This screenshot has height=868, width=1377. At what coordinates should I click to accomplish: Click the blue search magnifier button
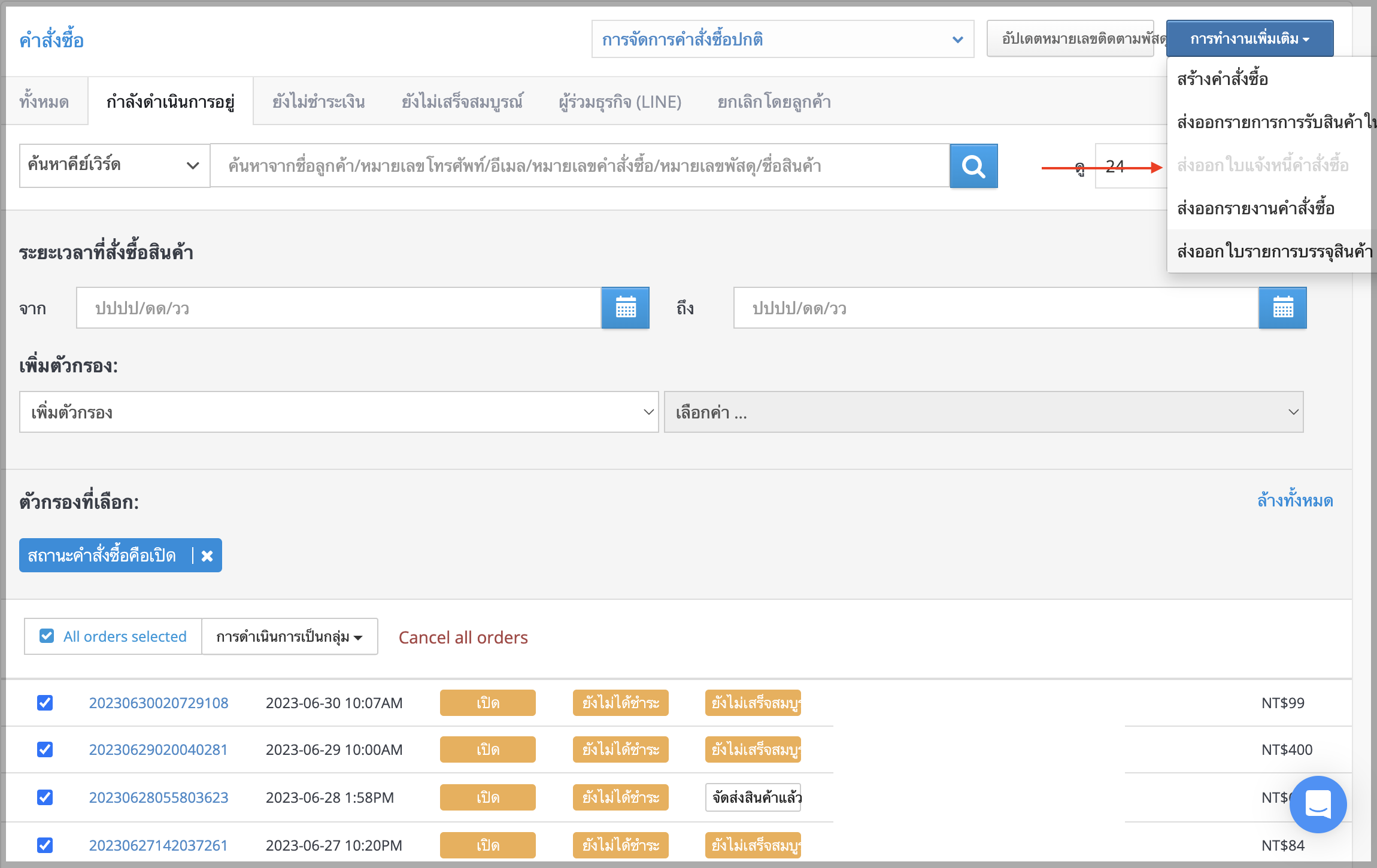(973, 166)
